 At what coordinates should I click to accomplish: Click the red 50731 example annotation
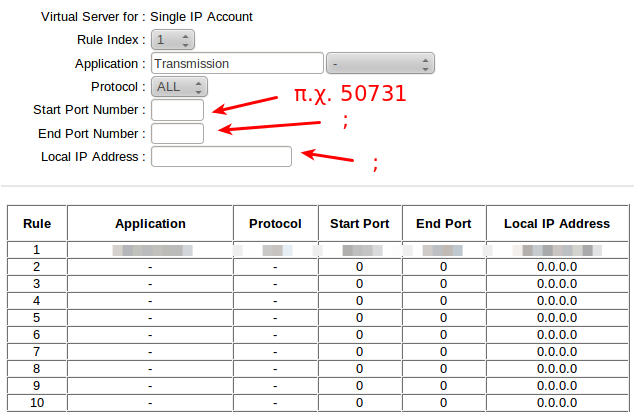click(350, 96)
